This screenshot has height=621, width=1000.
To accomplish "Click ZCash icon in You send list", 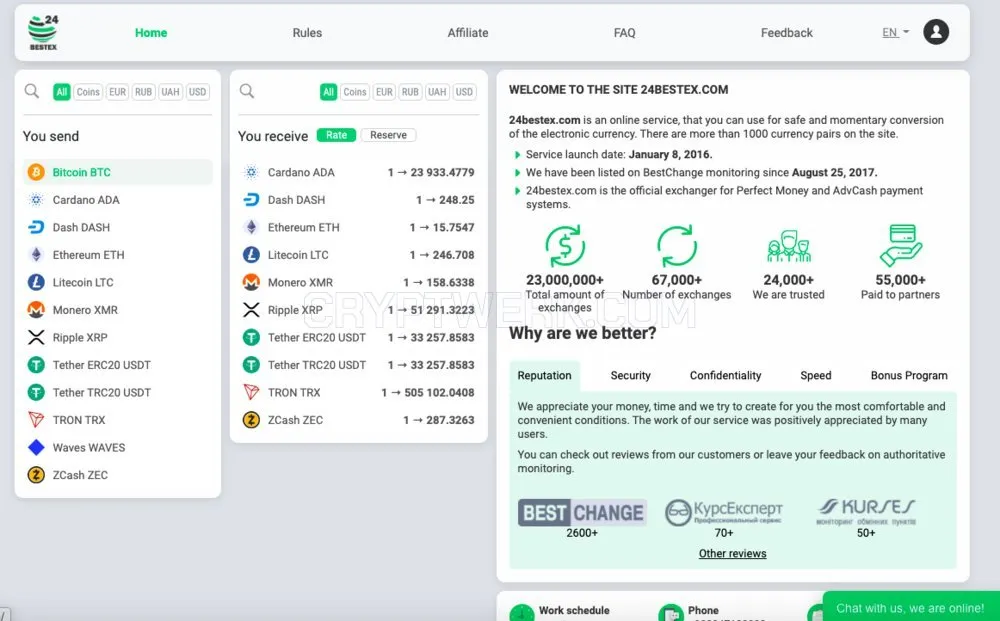I will [x=36, y=475].
